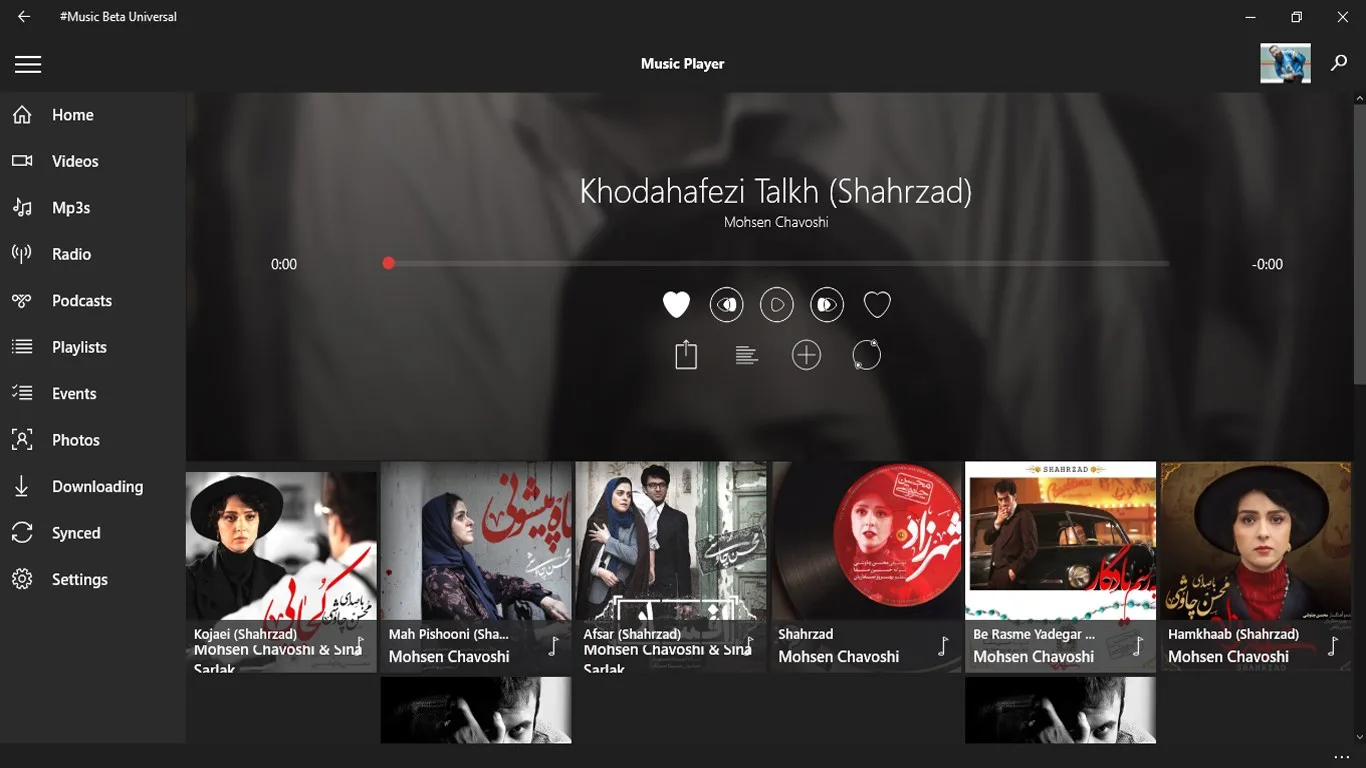This screenshot has height=768, width=1366.
Task: Click the Photos portrait icon
Action: (x=22, y=440)
